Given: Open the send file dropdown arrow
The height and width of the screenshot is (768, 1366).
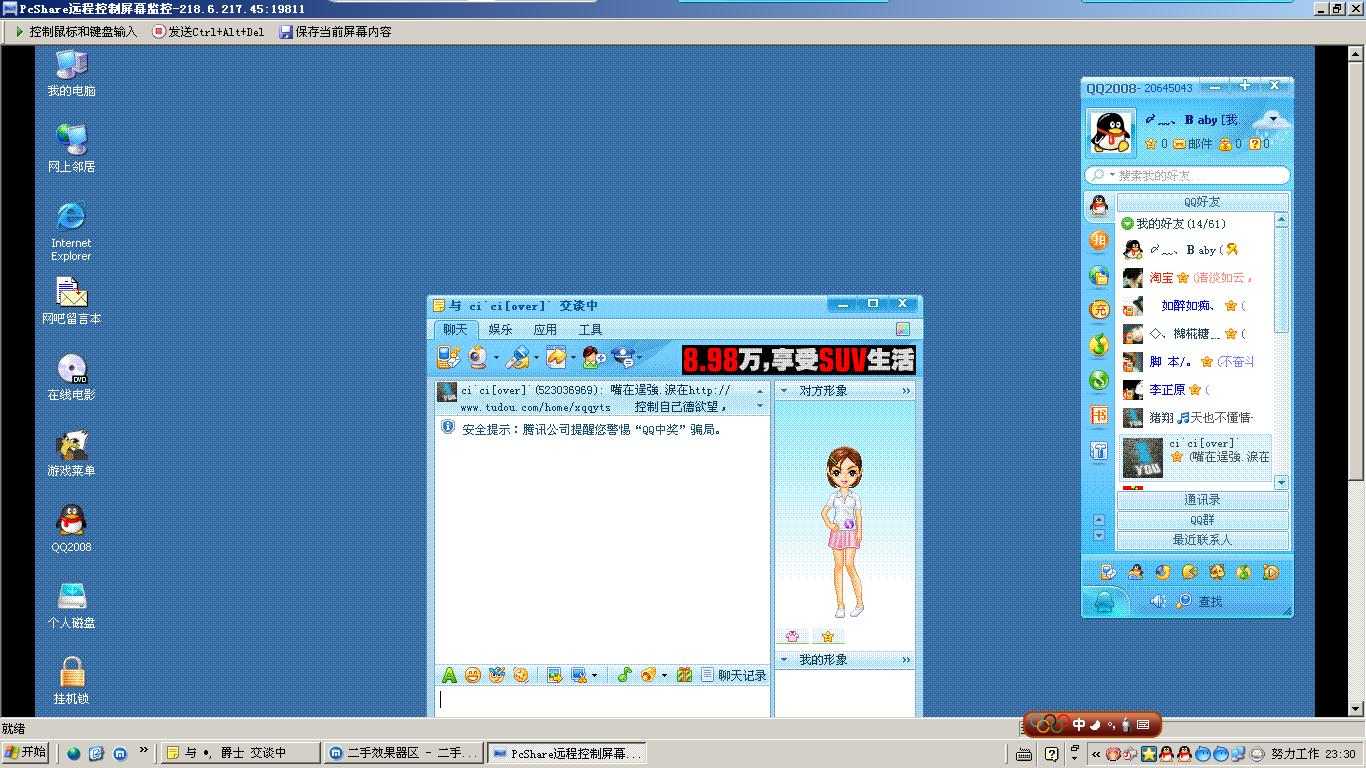Looking at the screenshot, I should [536, 358].
